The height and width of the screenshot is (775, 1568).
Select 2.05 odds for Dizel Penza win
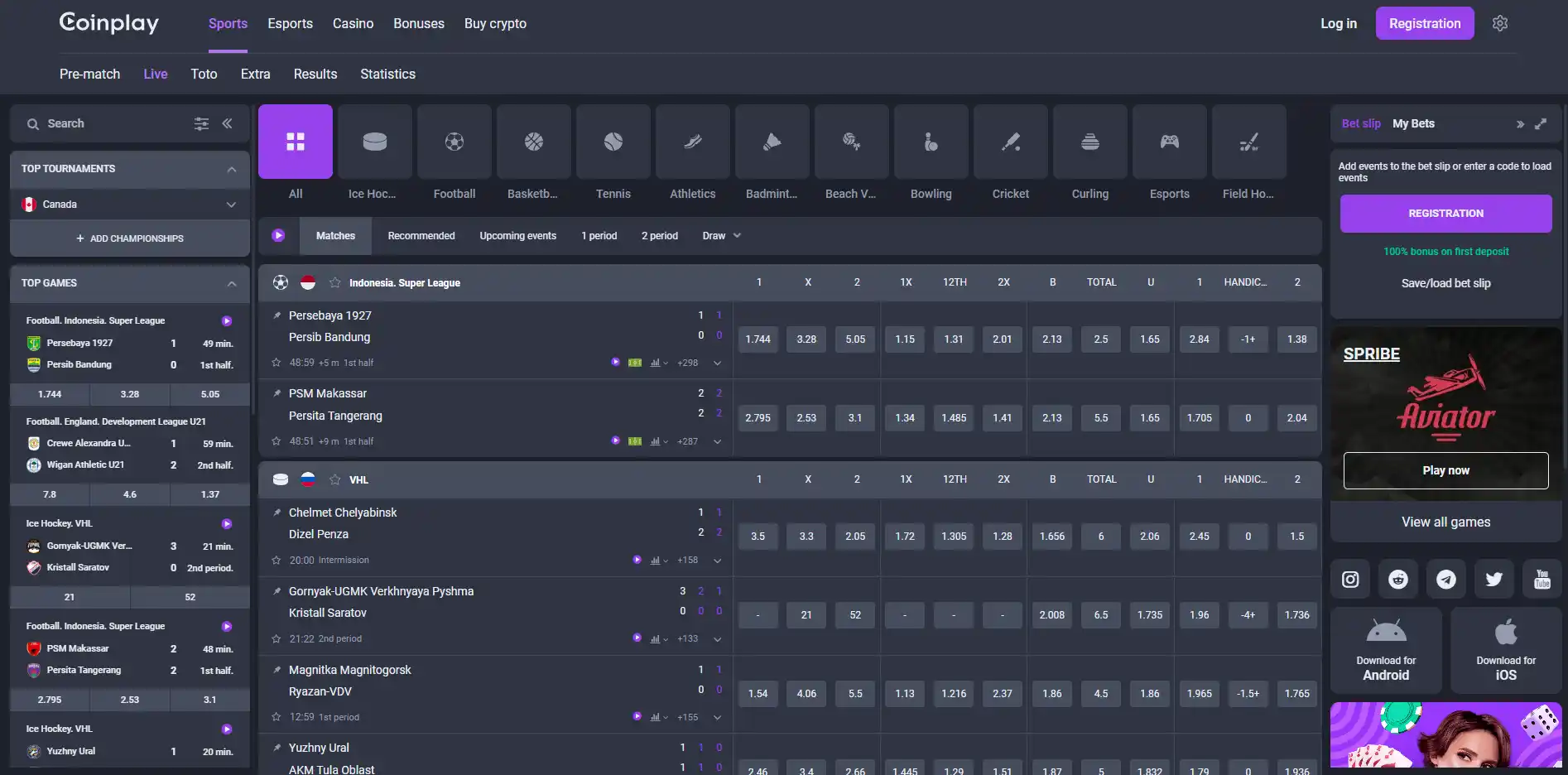tap(855, 537)
